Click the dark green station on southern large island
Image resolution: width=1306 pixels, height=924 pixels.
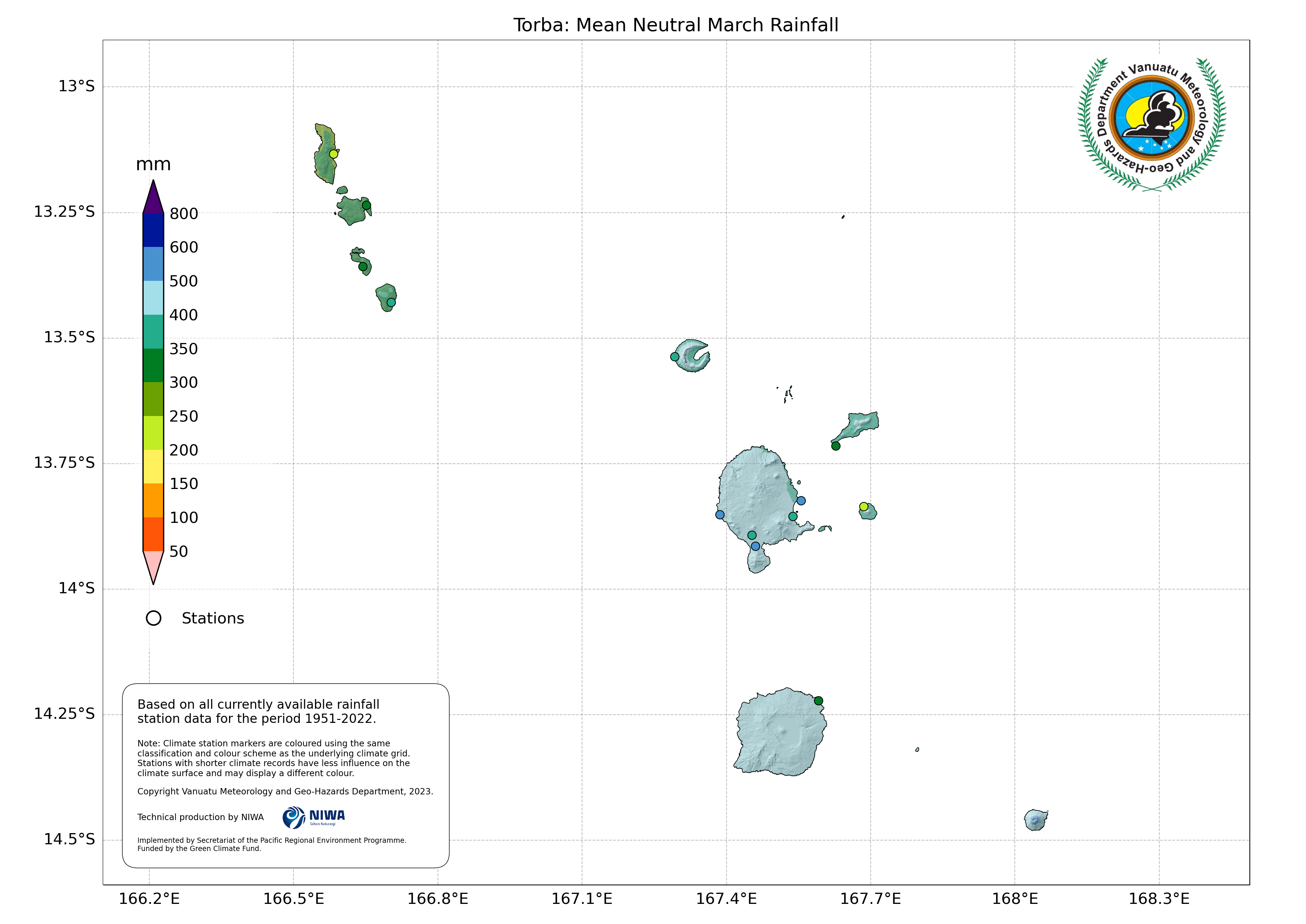click(819, 701)
